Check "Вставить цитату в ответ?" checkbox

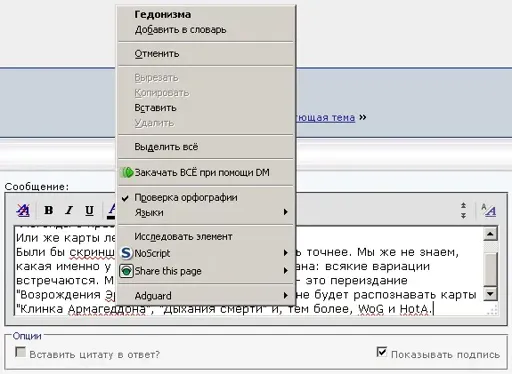pyautogui.click(x=20, y=352)
